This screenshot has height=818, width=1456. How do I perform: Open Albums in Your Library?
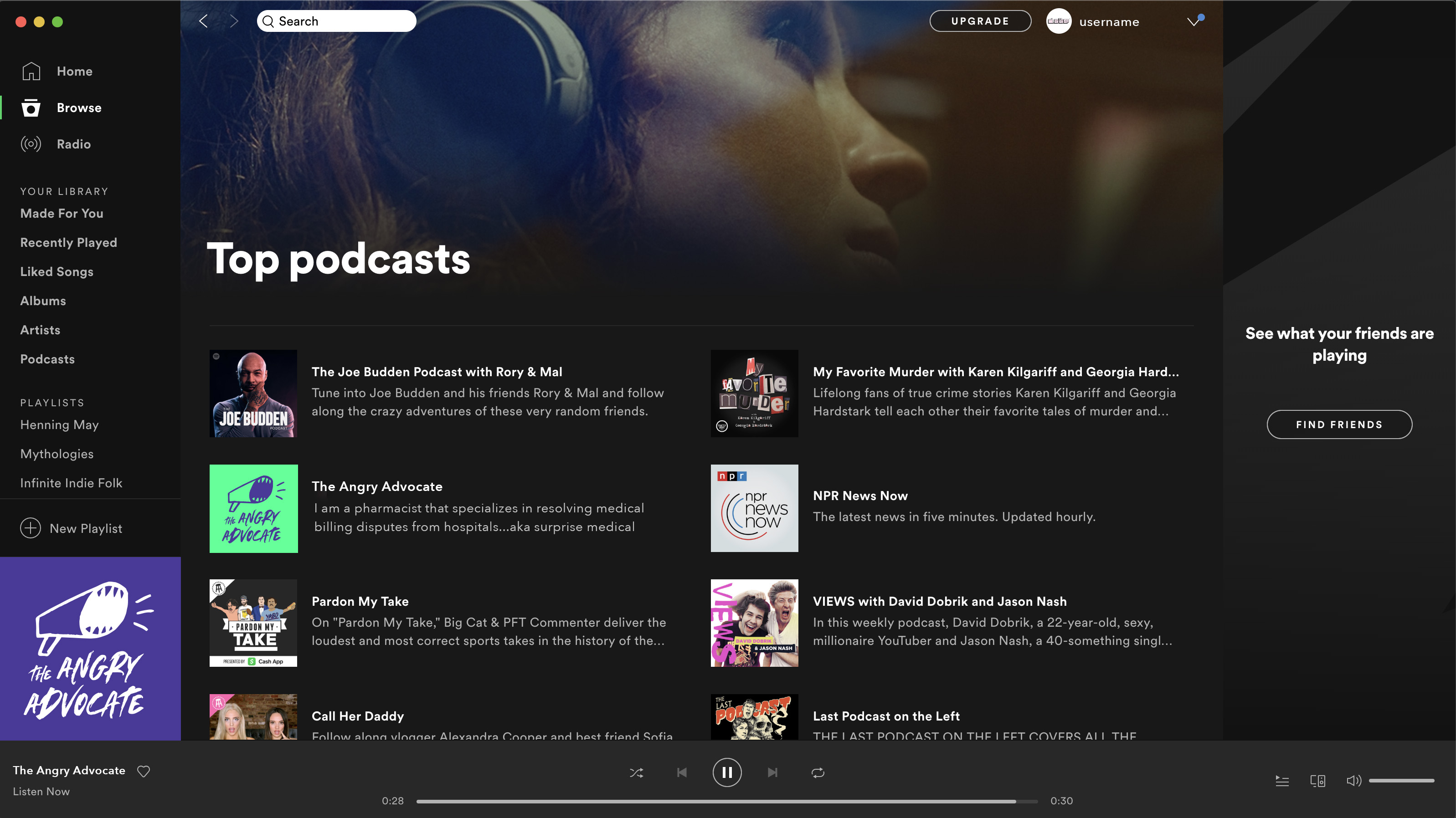pyautogui.click(x=43, y=301)
